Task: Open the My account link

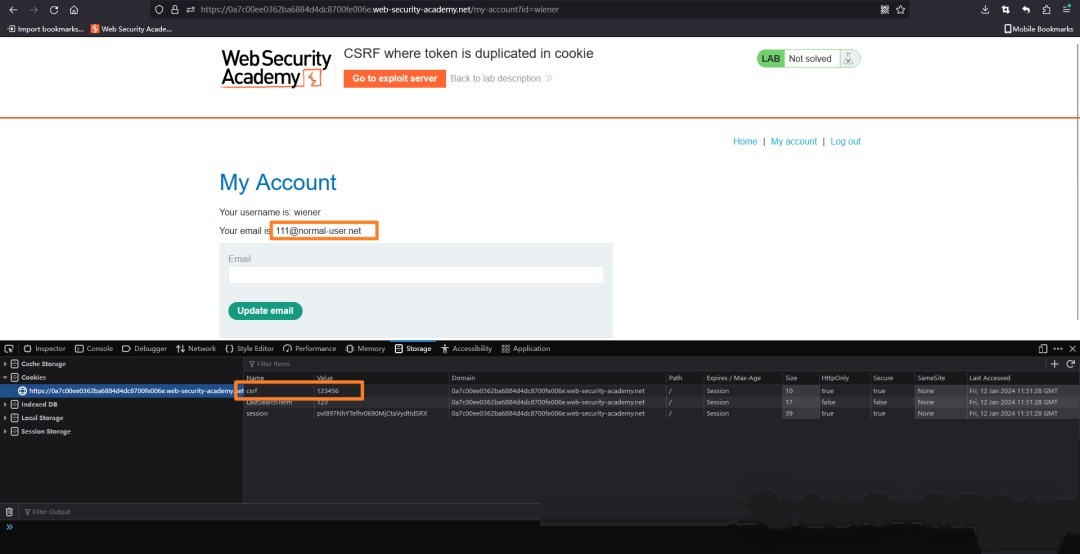Action: pyautogui.click(x=793, y=141)
